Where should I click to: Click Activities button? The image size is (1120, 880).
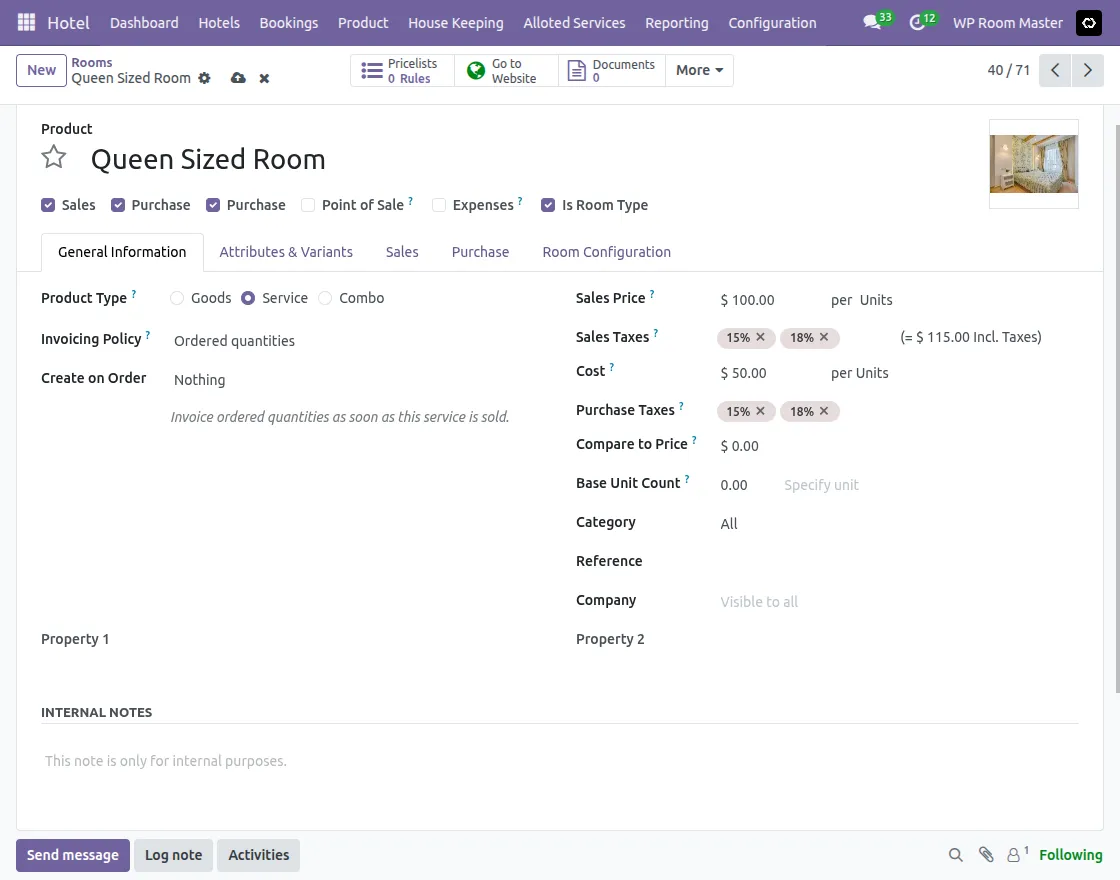pyautogui.click(x=259, y=855)
